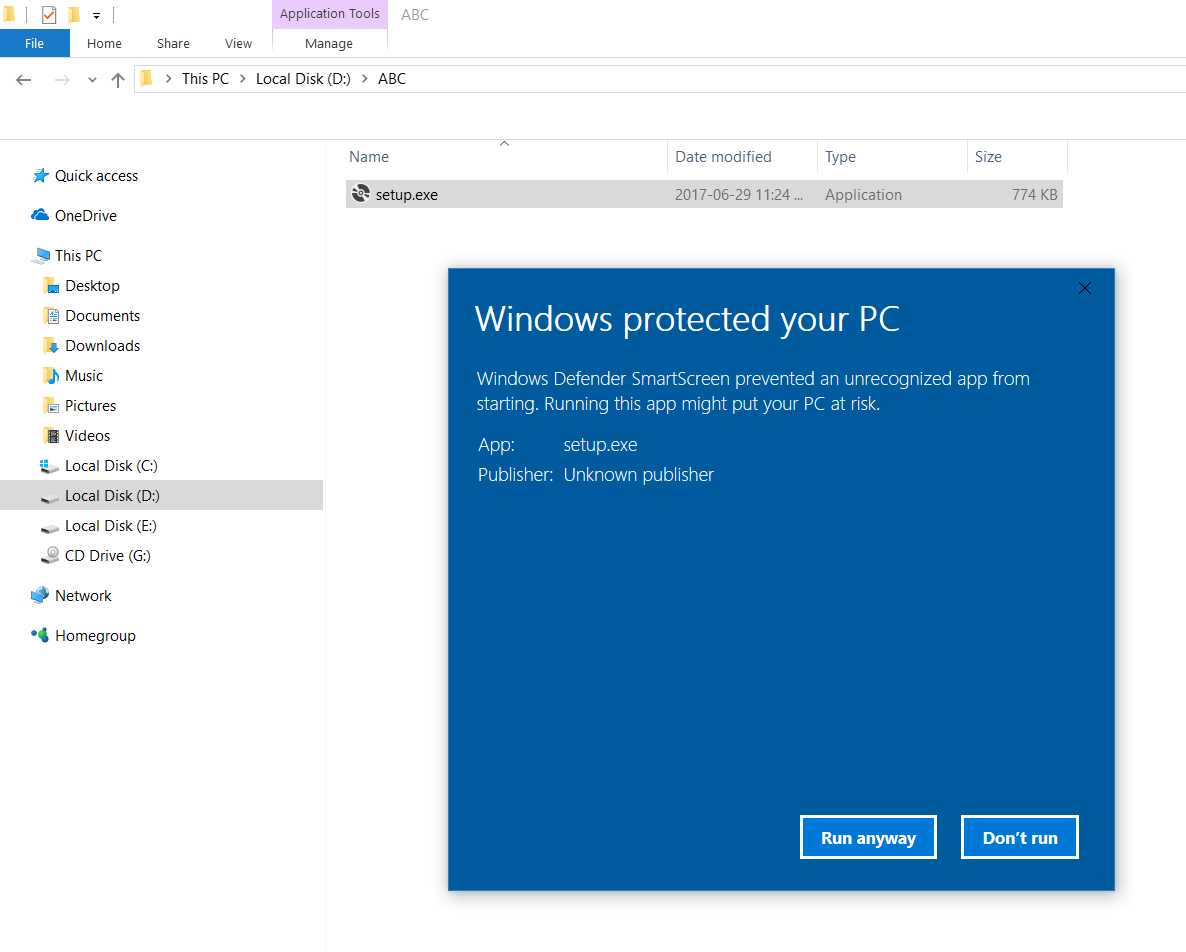The height and width of the screenshot is (952, 1186).
Task: Click the CD Drive (G:) disc icon
Action: [x=50, y=555]
